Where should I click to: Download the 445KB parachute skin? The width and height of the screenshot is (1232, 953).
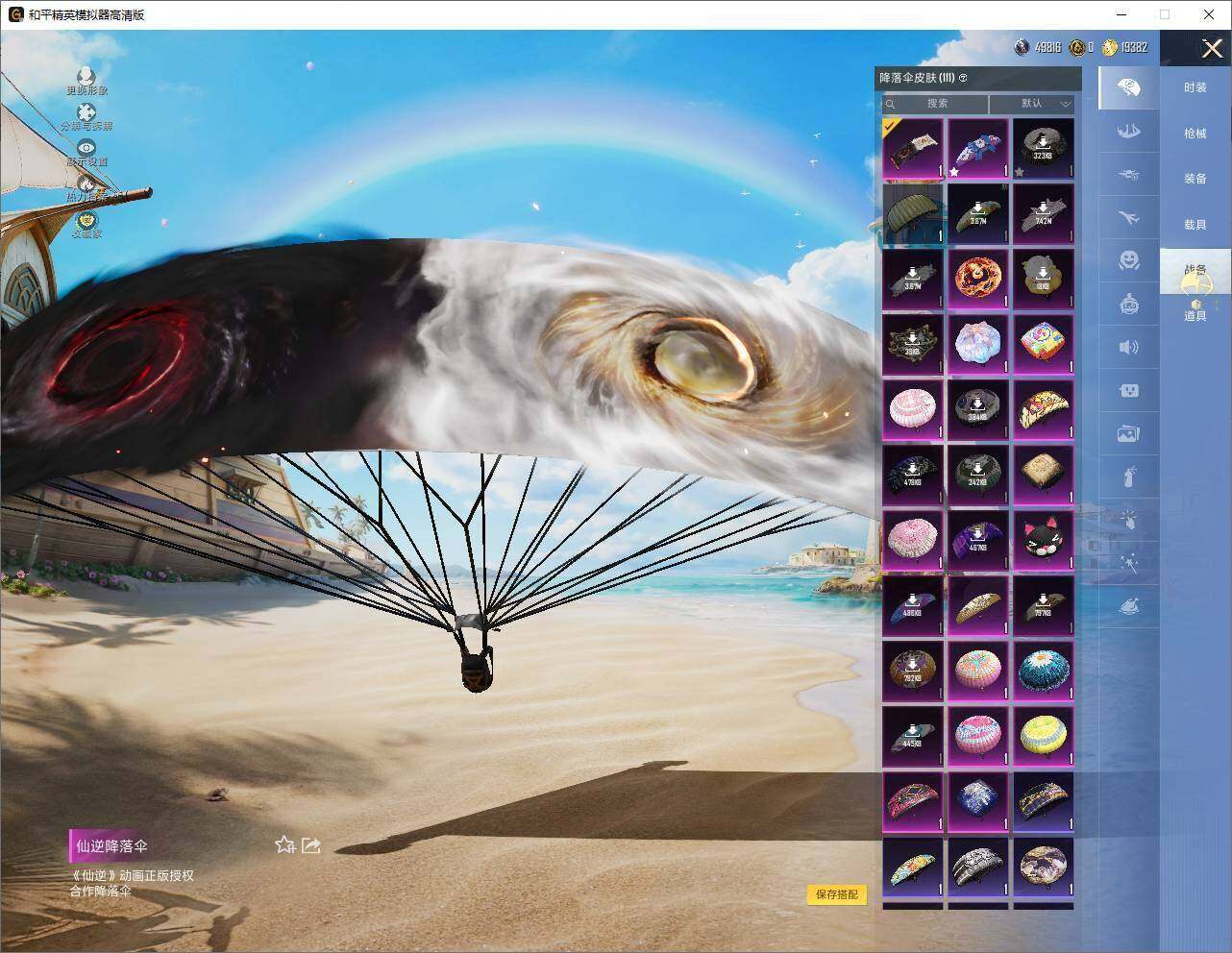[x=913, y=736]
